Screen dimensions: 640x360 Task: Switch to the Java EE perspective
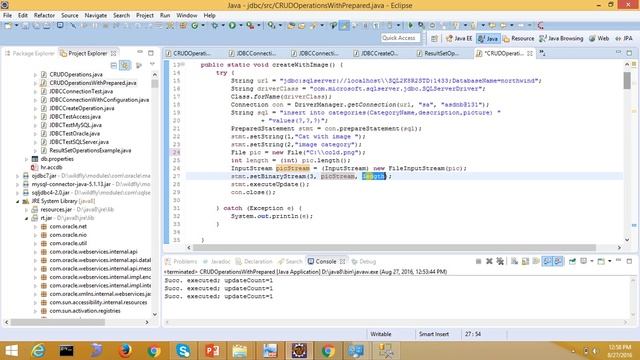click(x=459, y=38)
